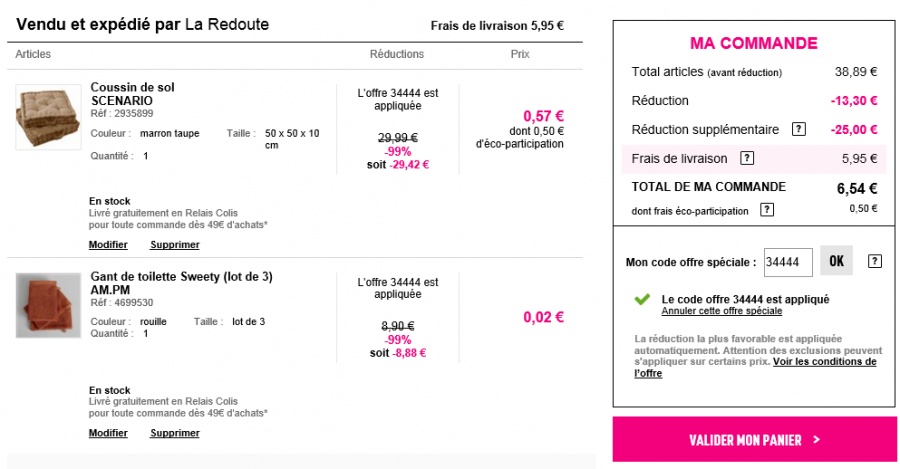Image resolution: width=900 pixels, height=469 pixels.
Task: Click Valider mon panier button
Action: [755, 439]
